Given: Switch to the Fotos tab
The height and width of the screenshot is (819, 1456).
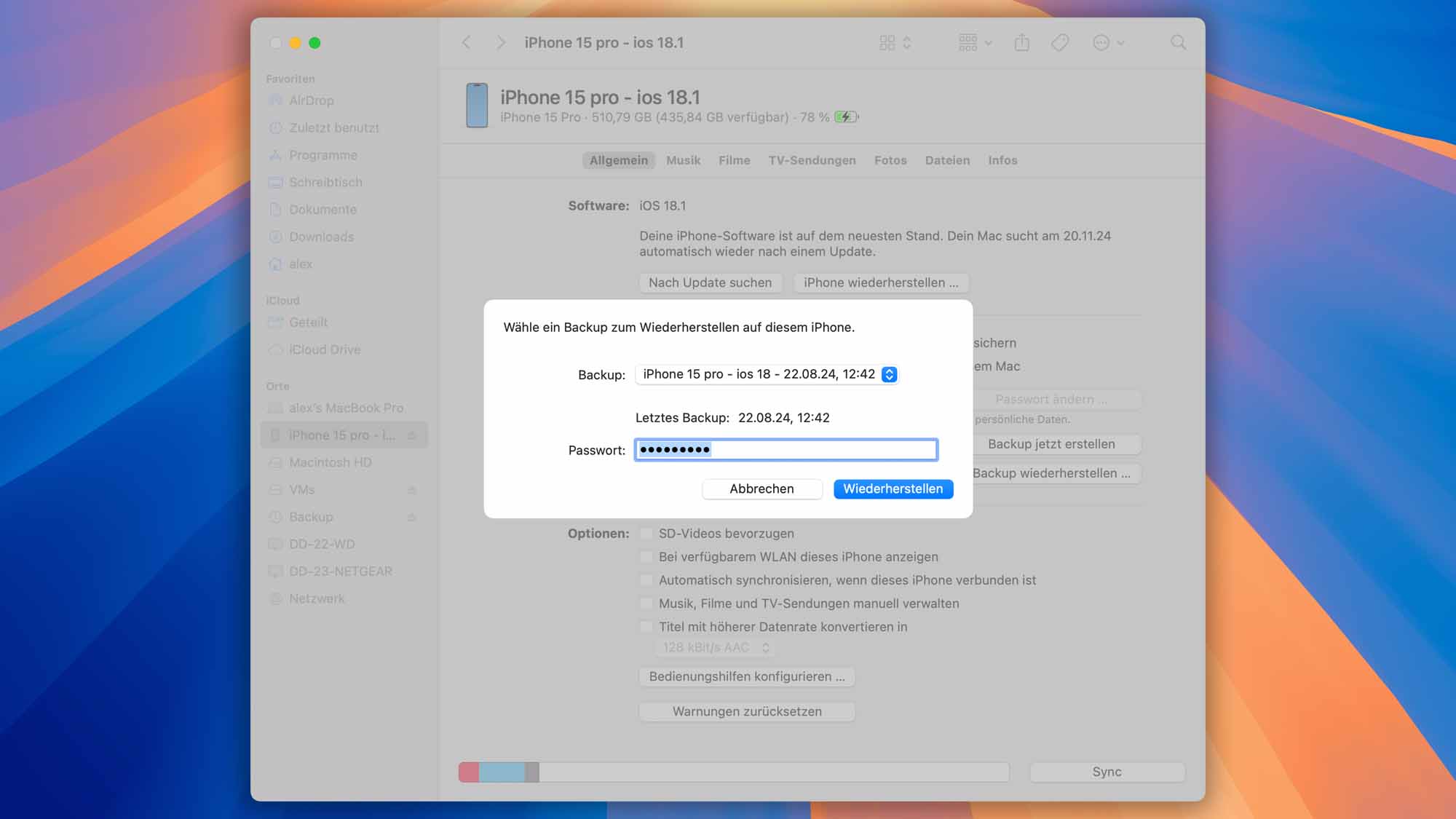Looking at the screenshot, I should click(x=890, y=160).
